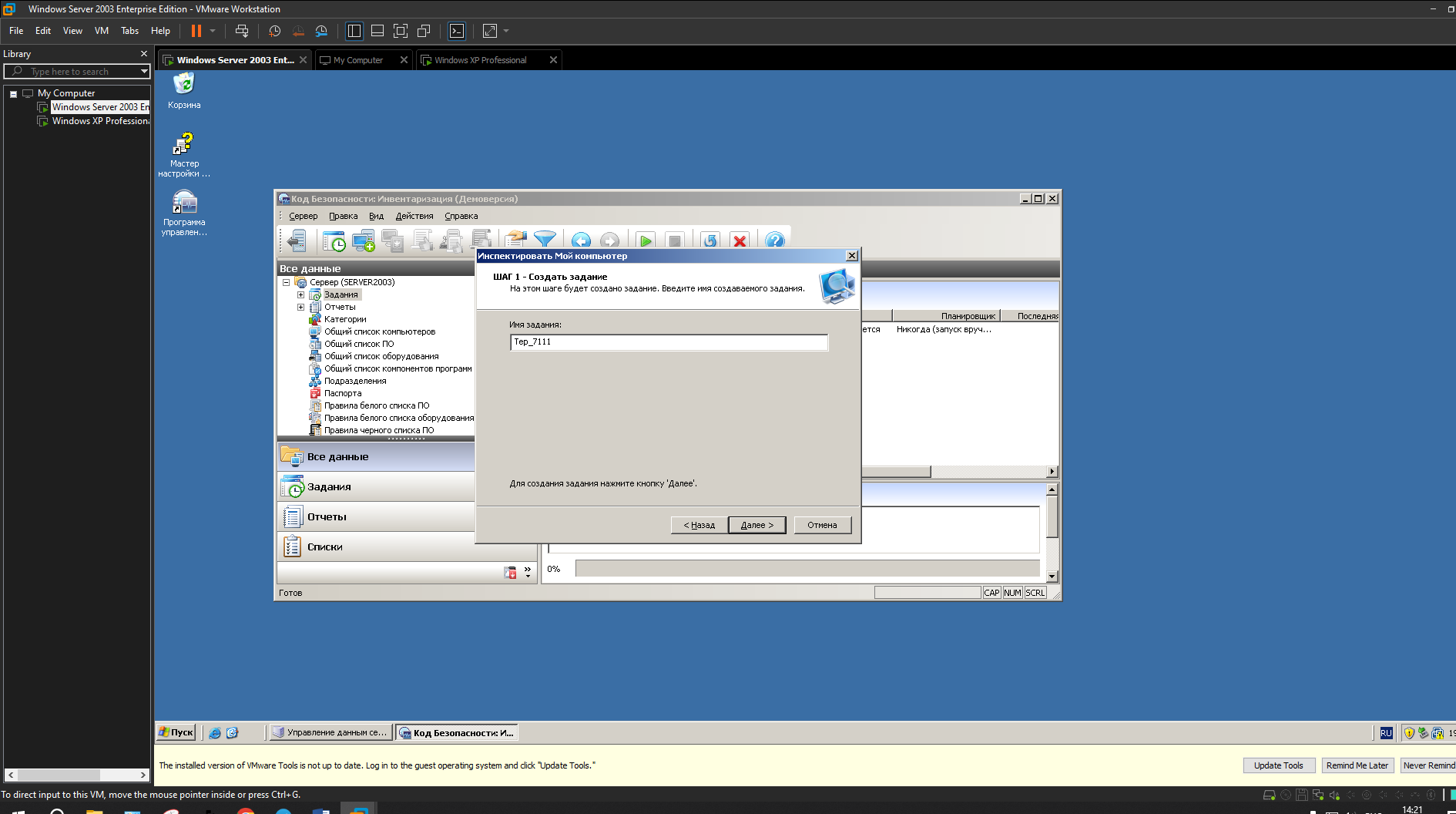Viewport: 1456px width, 814px height.
Task: Click the Отмена button
Action: (x=822, y=525)
